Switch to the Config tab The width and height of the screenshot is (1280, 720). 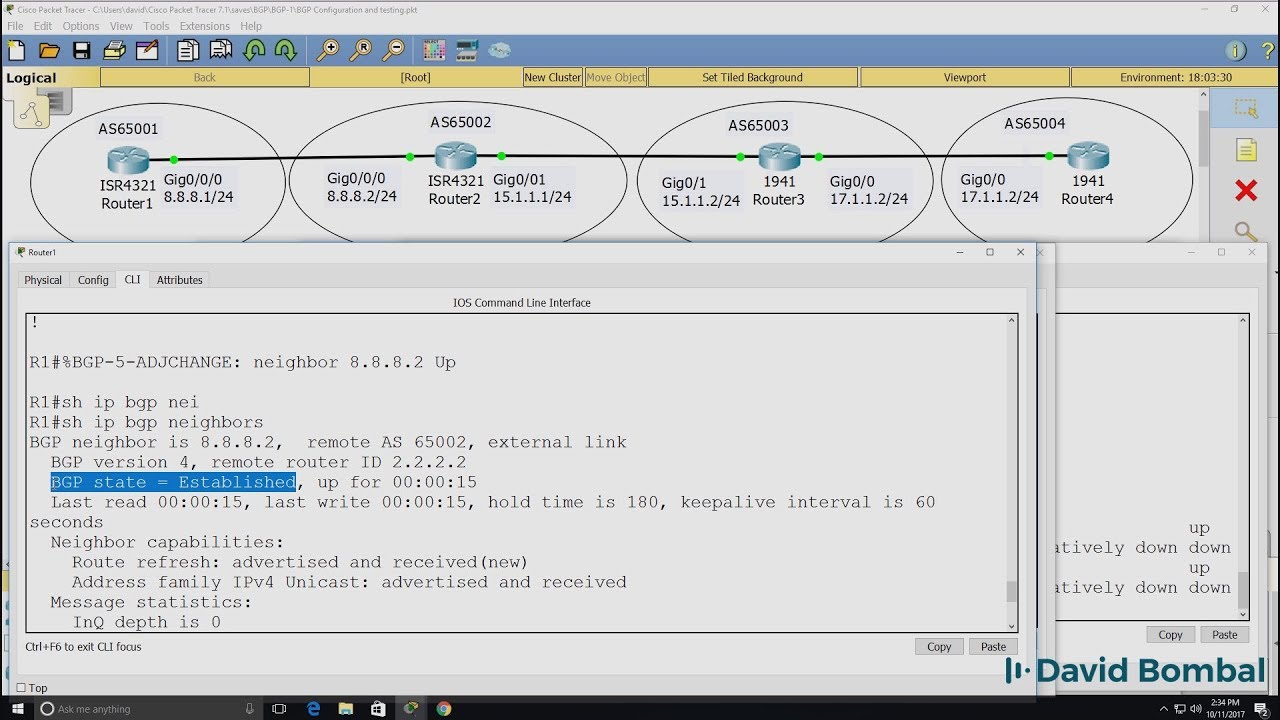[x=93, y=280]
